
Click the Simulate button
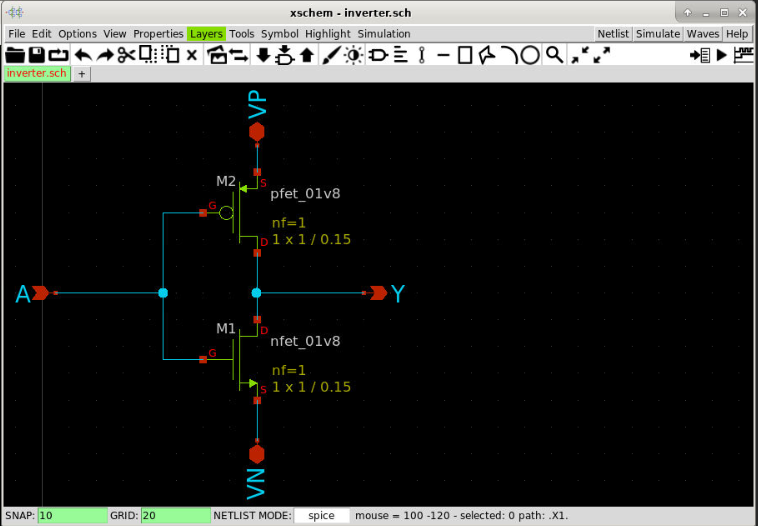[x=657, y=34]
